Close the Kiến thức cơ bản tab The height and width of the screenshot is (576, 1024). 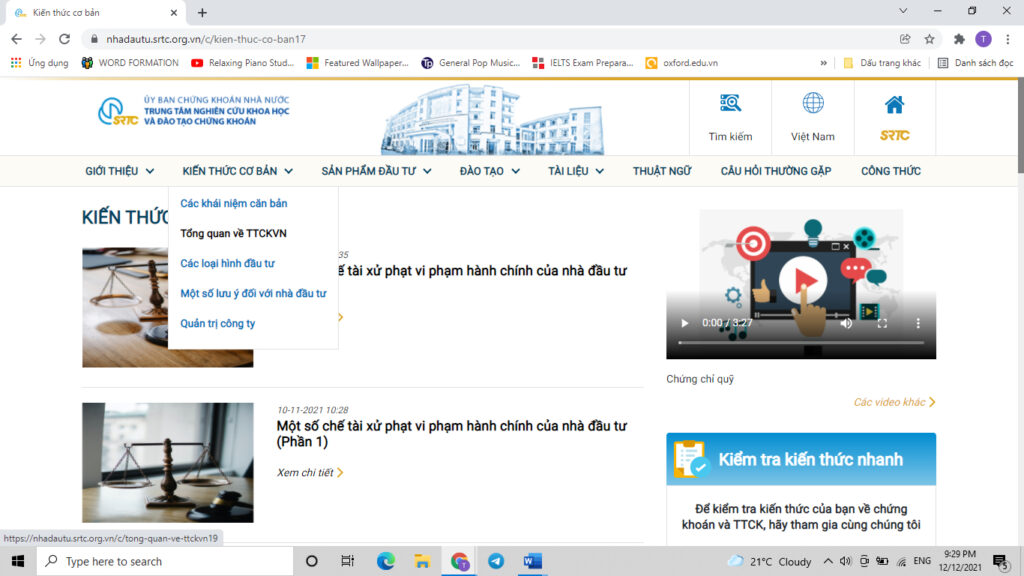[174, 12]
